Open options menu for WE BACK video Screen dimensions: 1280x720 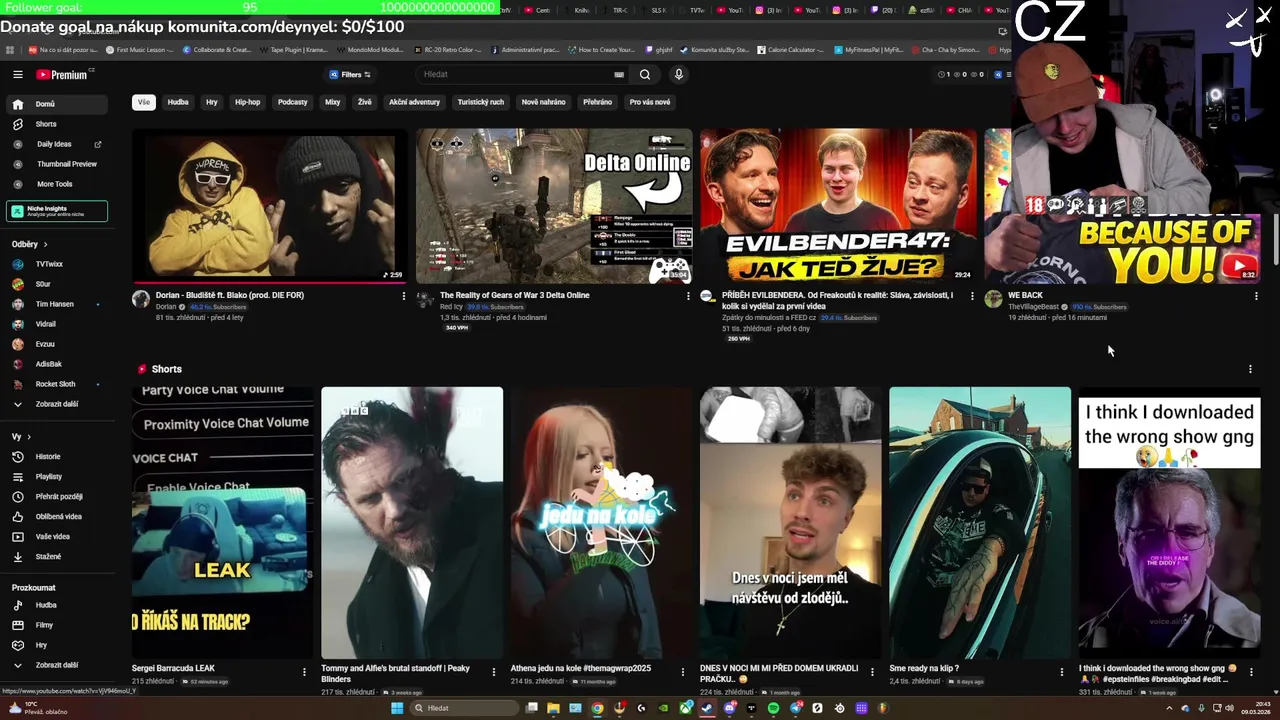coord(1256,296)
